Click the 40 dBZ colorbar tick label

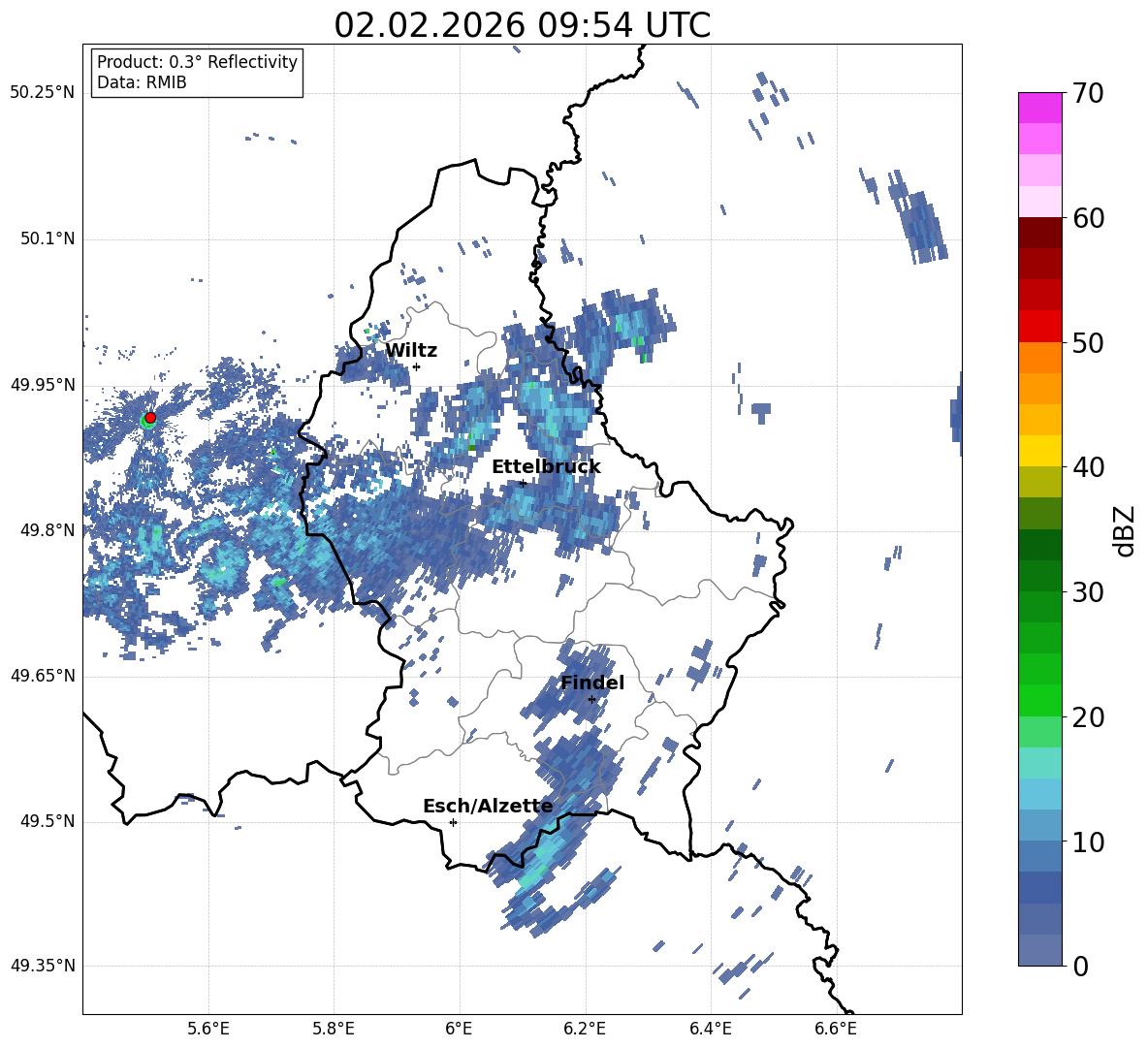point(1088,467)
